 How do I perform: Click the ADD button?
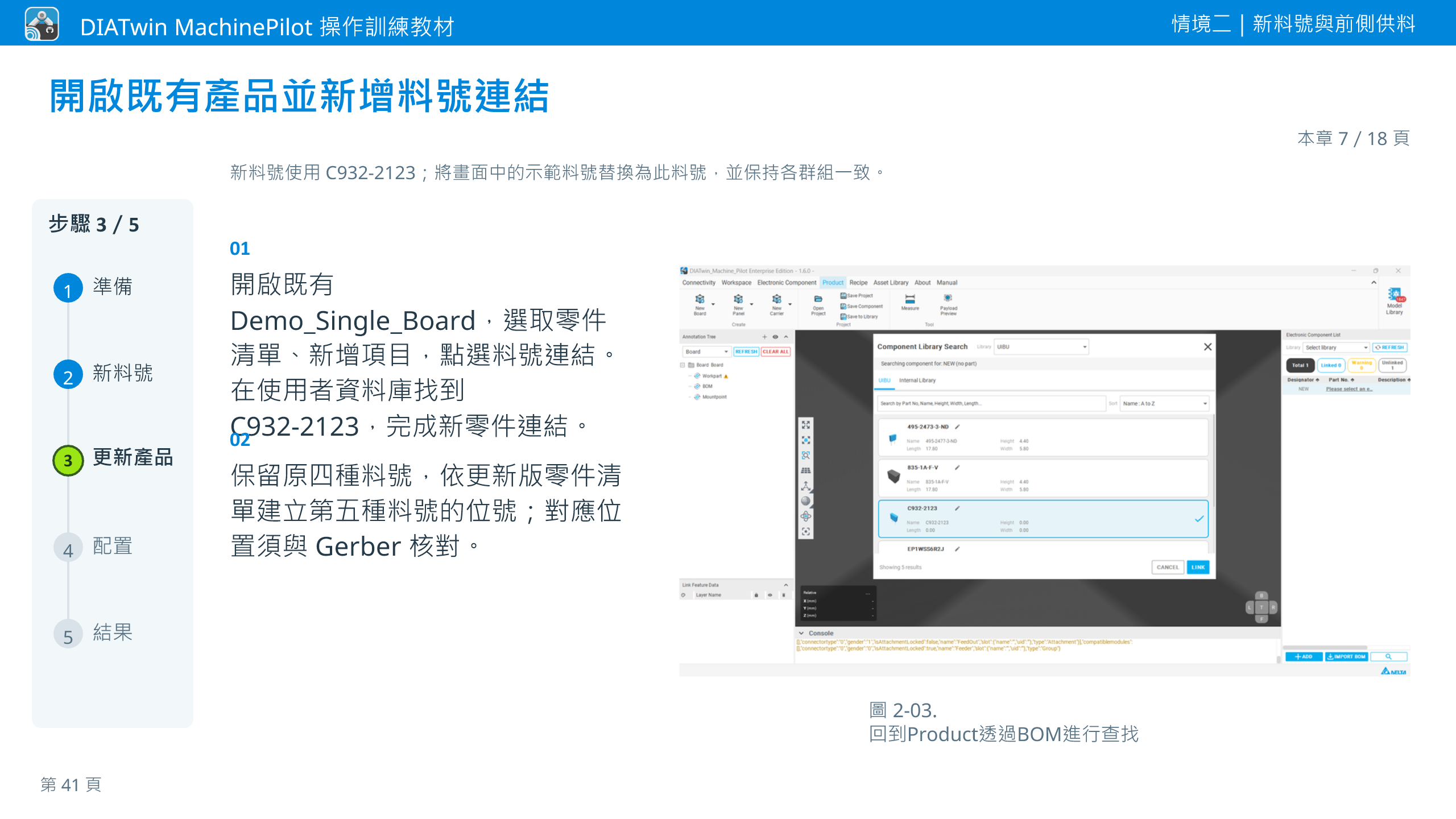pos(1304,656)
